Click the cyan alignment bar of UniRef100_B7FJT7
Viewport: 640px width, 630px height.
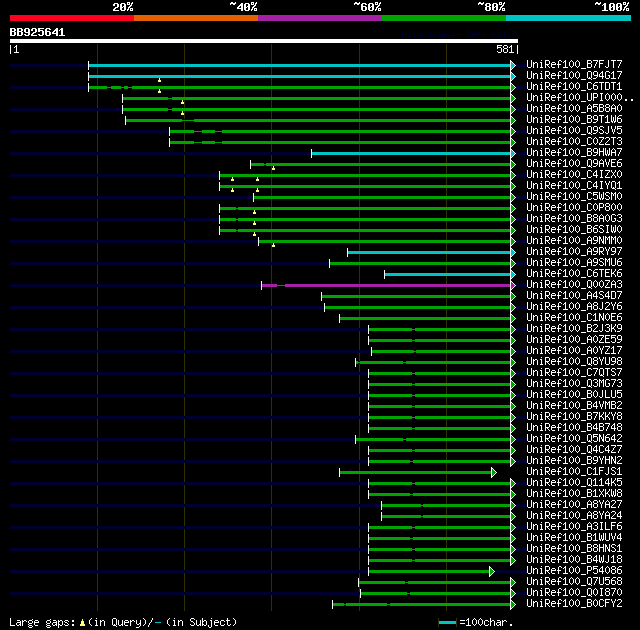tap(299, 65)
